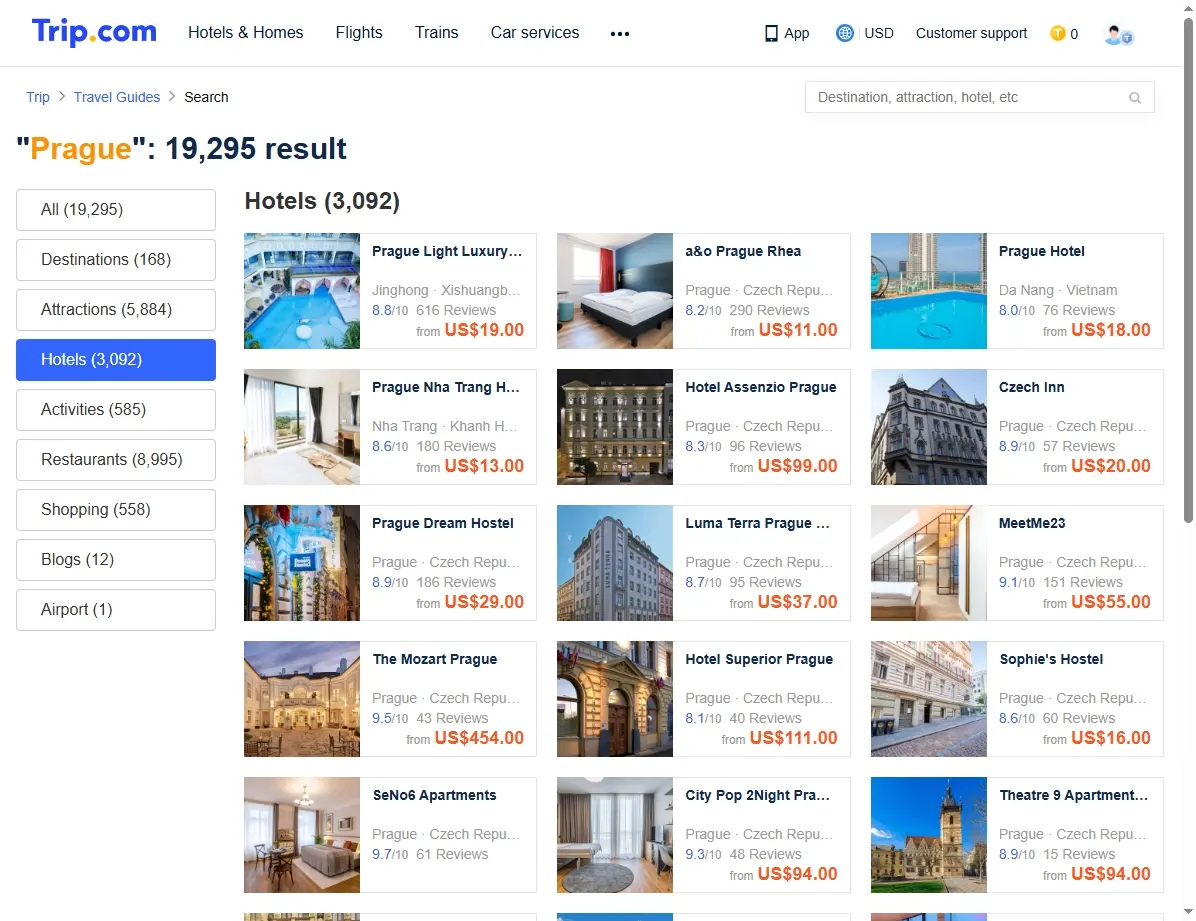Open Prague Nha Trang hotel thumbnail
Screen dimensions: 1196x921
click(x=302, y=427)
